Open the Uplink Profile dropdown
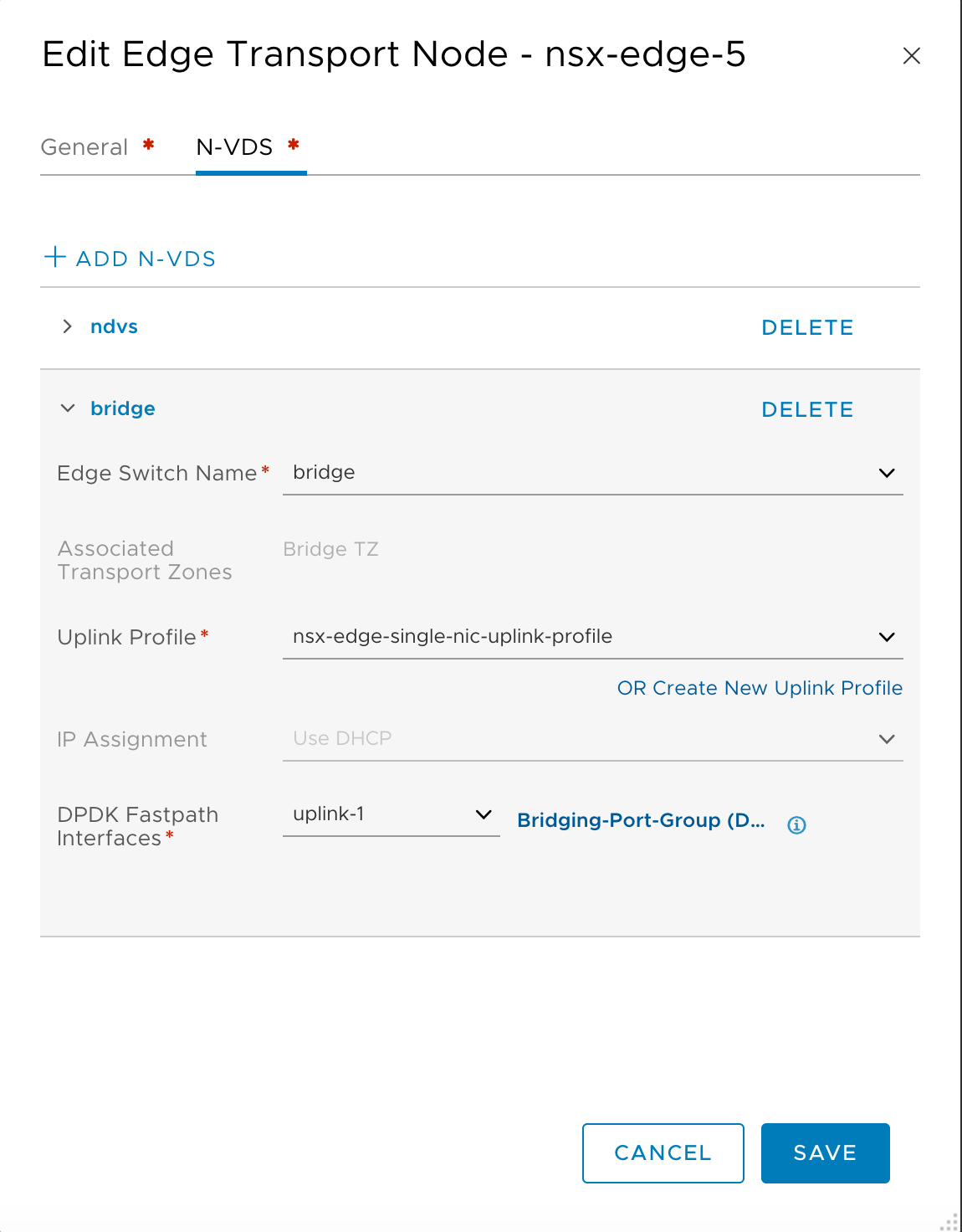Viewport: 962px width, 1232px height. pyautogui.click(x=887, y=637)
